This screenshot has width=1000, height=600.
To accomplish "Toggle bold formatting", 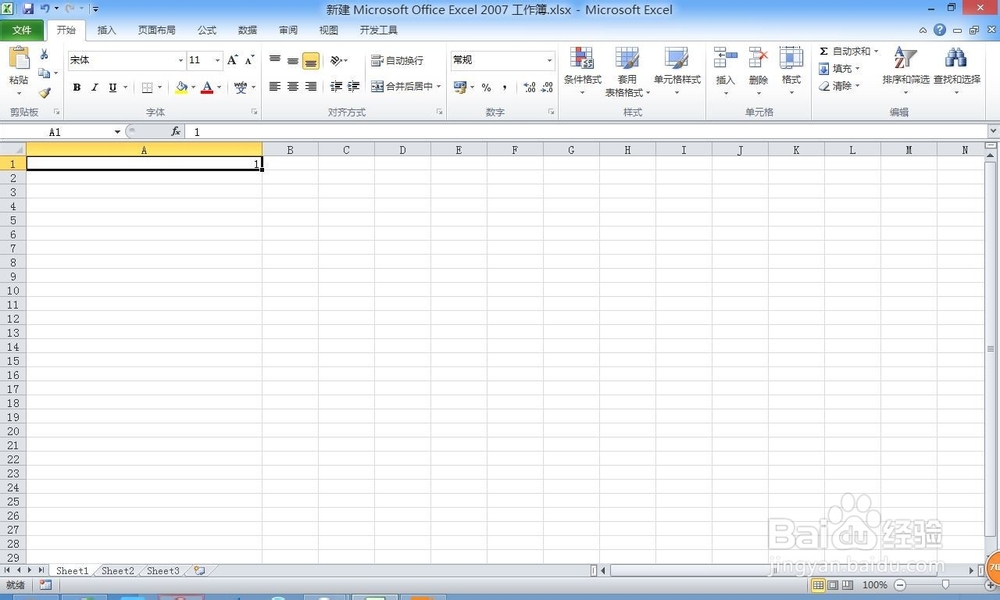I will tap(77, 87).
